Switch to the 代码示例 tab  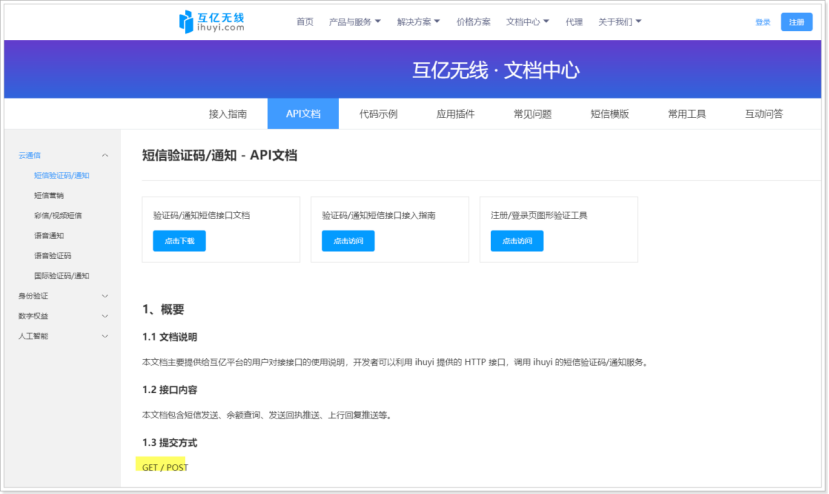(x=378, y=114)
